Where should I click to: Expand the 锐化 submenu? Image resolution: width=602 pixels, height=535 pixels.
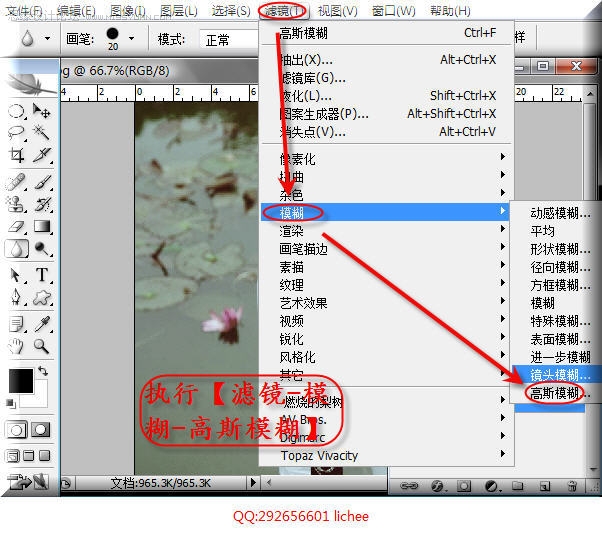[385, 339]
